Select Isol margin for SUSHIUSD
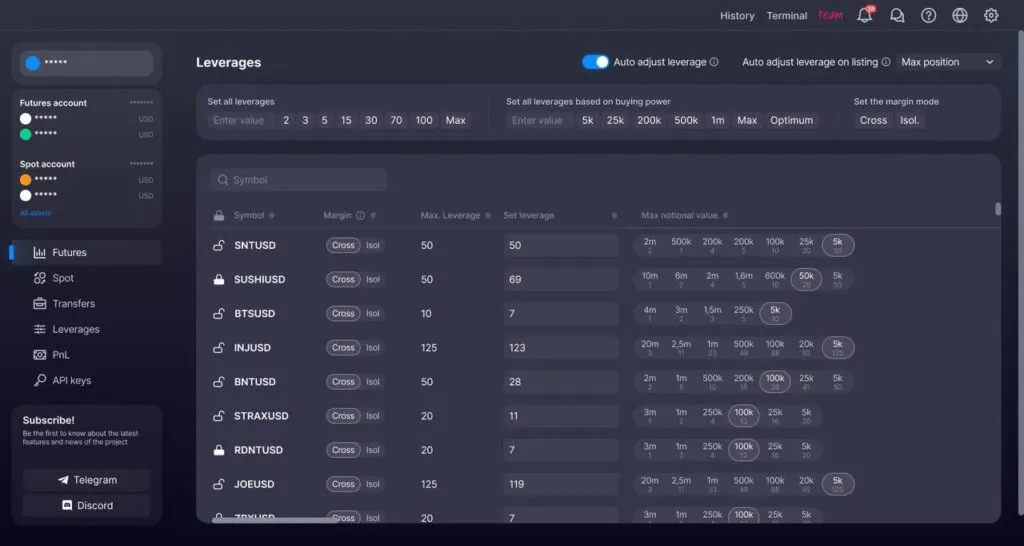The image size is (1024, 546). pyautogui.click(x=373, y=280)
